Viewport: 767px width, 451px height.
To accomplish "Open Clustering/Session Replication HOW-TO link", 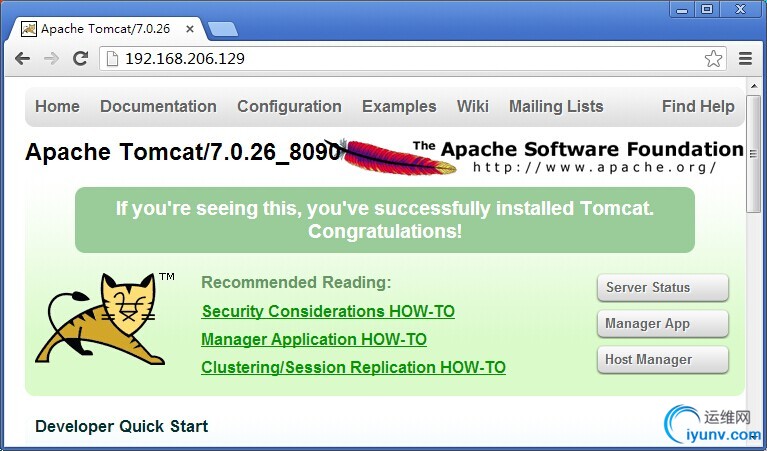I will (x=353, y=367).
